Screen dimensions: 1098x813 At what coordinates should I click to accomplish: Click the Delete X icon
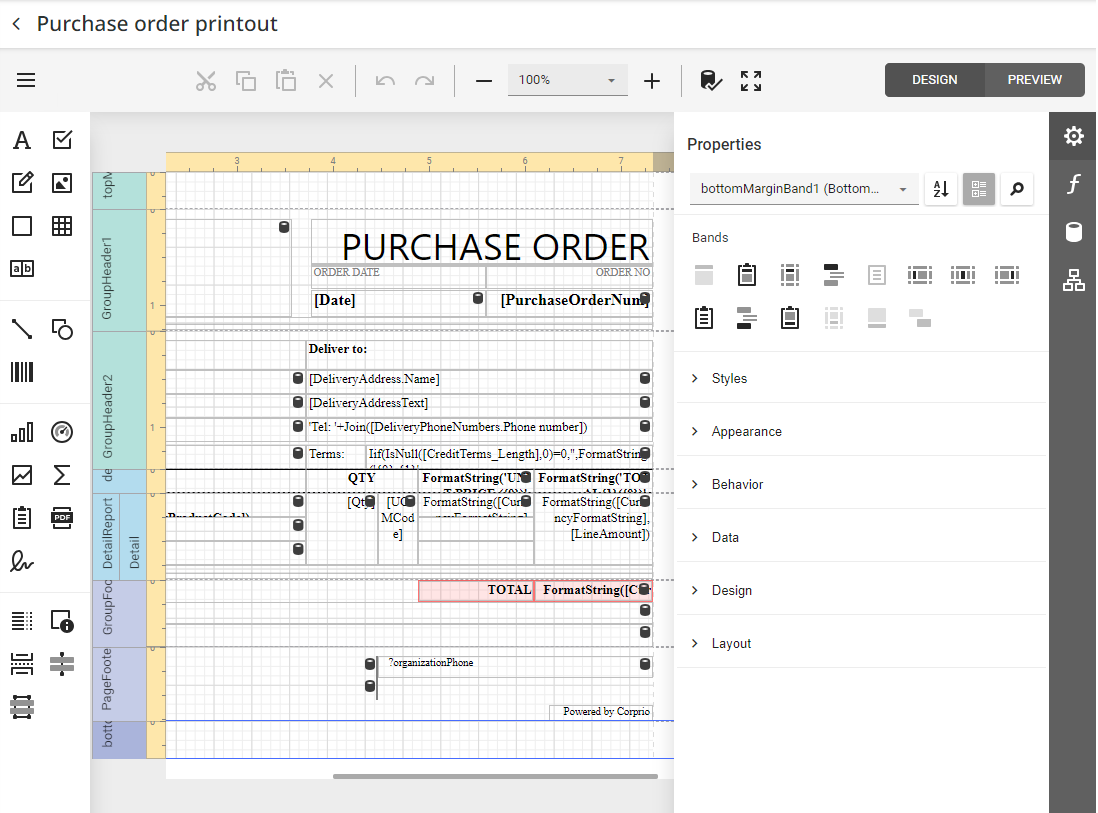click(326, 81)
